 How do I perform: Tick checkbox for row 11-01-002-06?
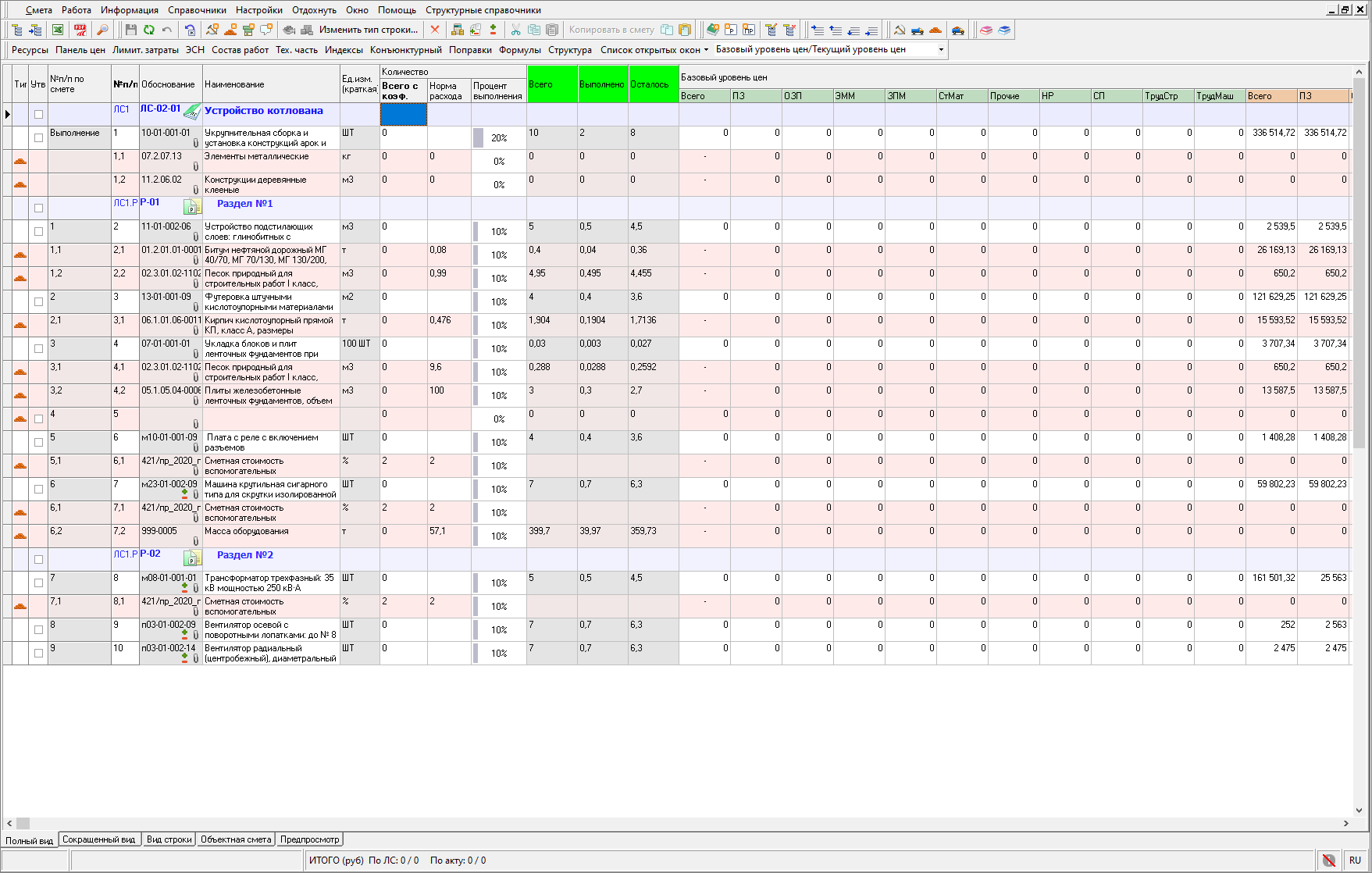[x=38, y=231]
